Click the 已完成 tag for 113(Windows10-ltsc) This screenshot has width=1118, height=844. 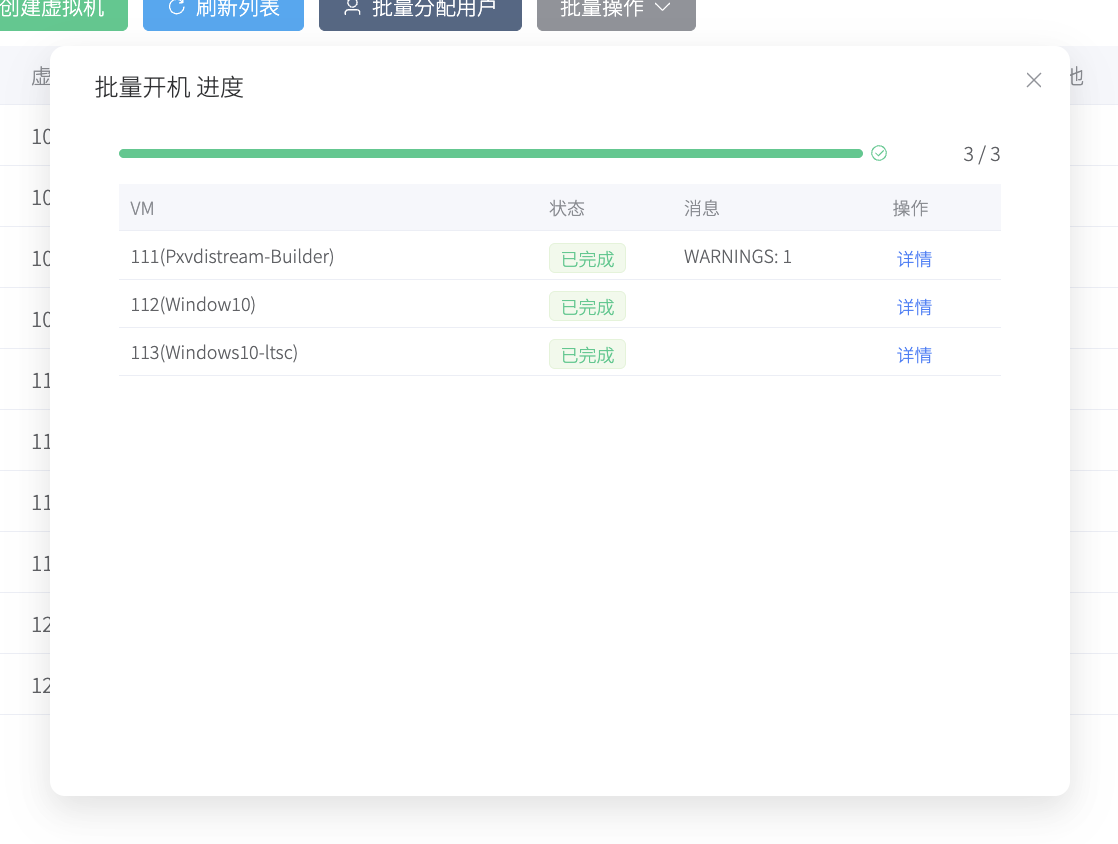pyautogui.click(x=588, y=354)
